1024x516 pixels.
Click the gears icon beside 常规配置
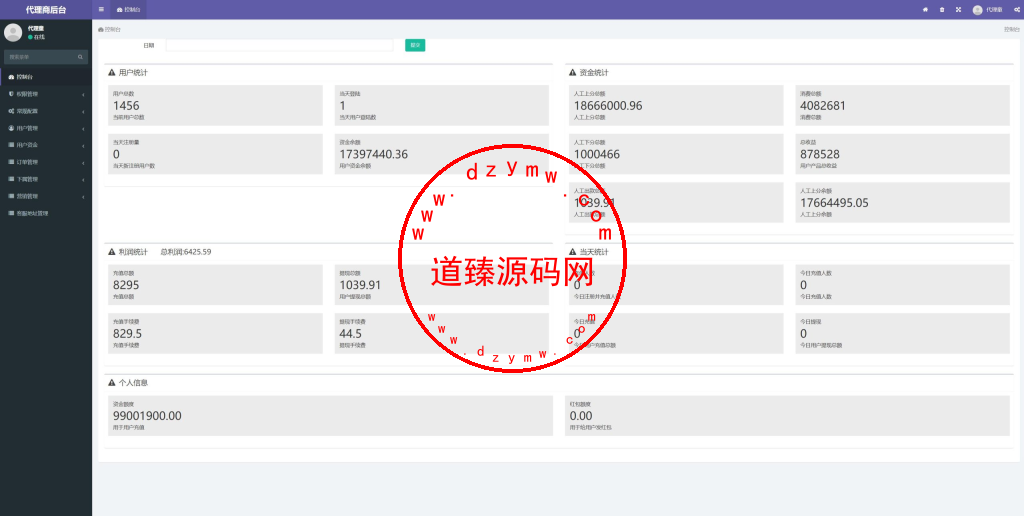point(11,111)
